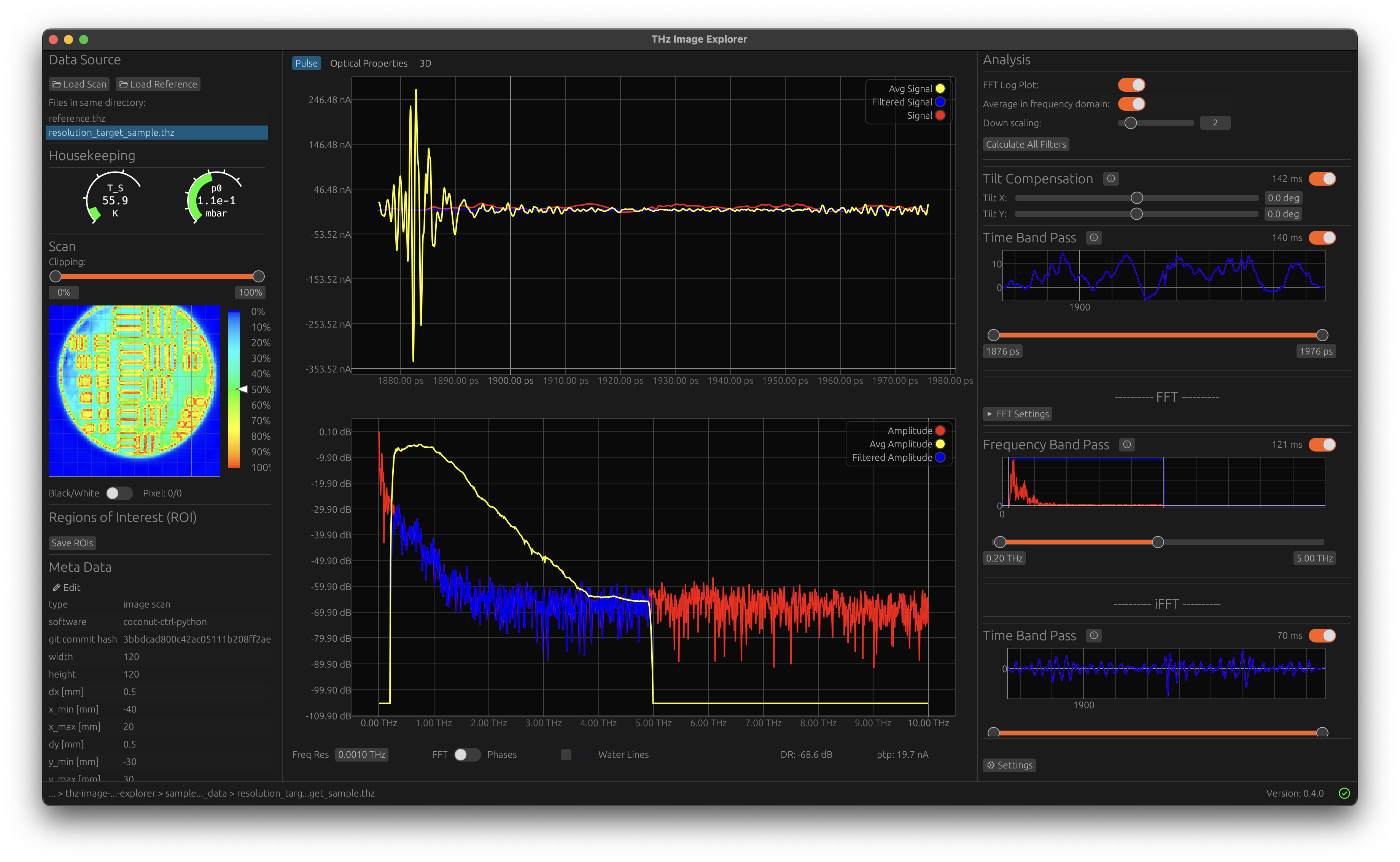The height and width of the screenshot is (862, 1400).
Task: Click the p0 pressure gauge
Action: coord(215,198)
